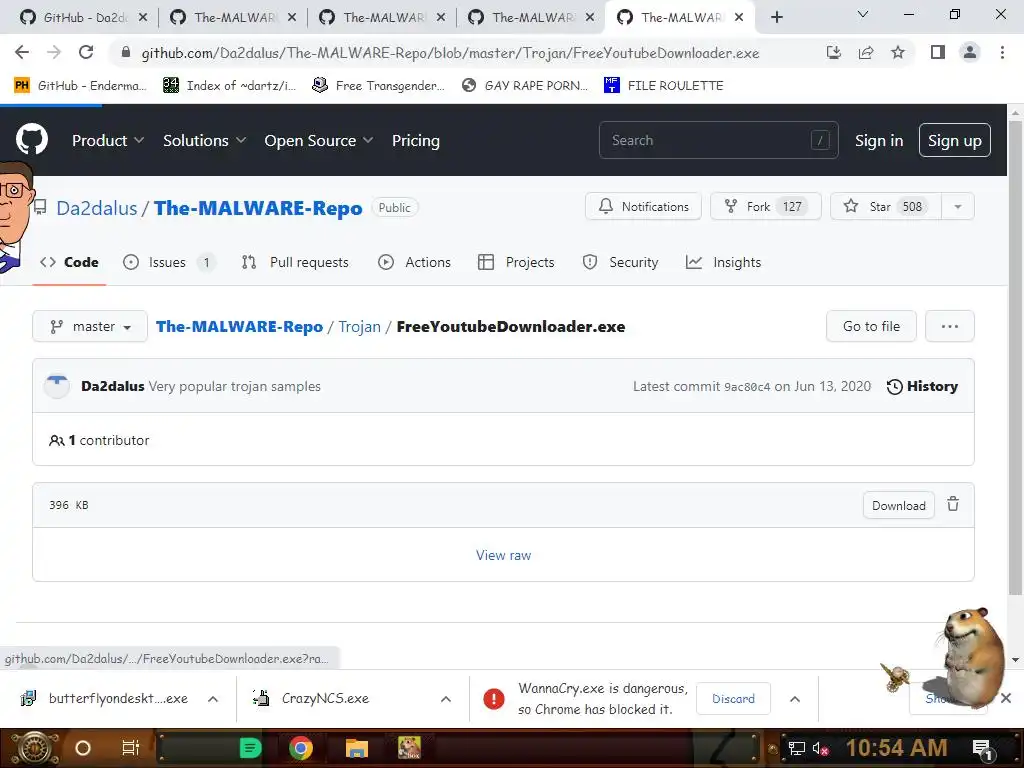Open CrazyNCS.exe download options chevron
The height and width of the screenshot is (768, 1024).
click(x=446, y=699)
